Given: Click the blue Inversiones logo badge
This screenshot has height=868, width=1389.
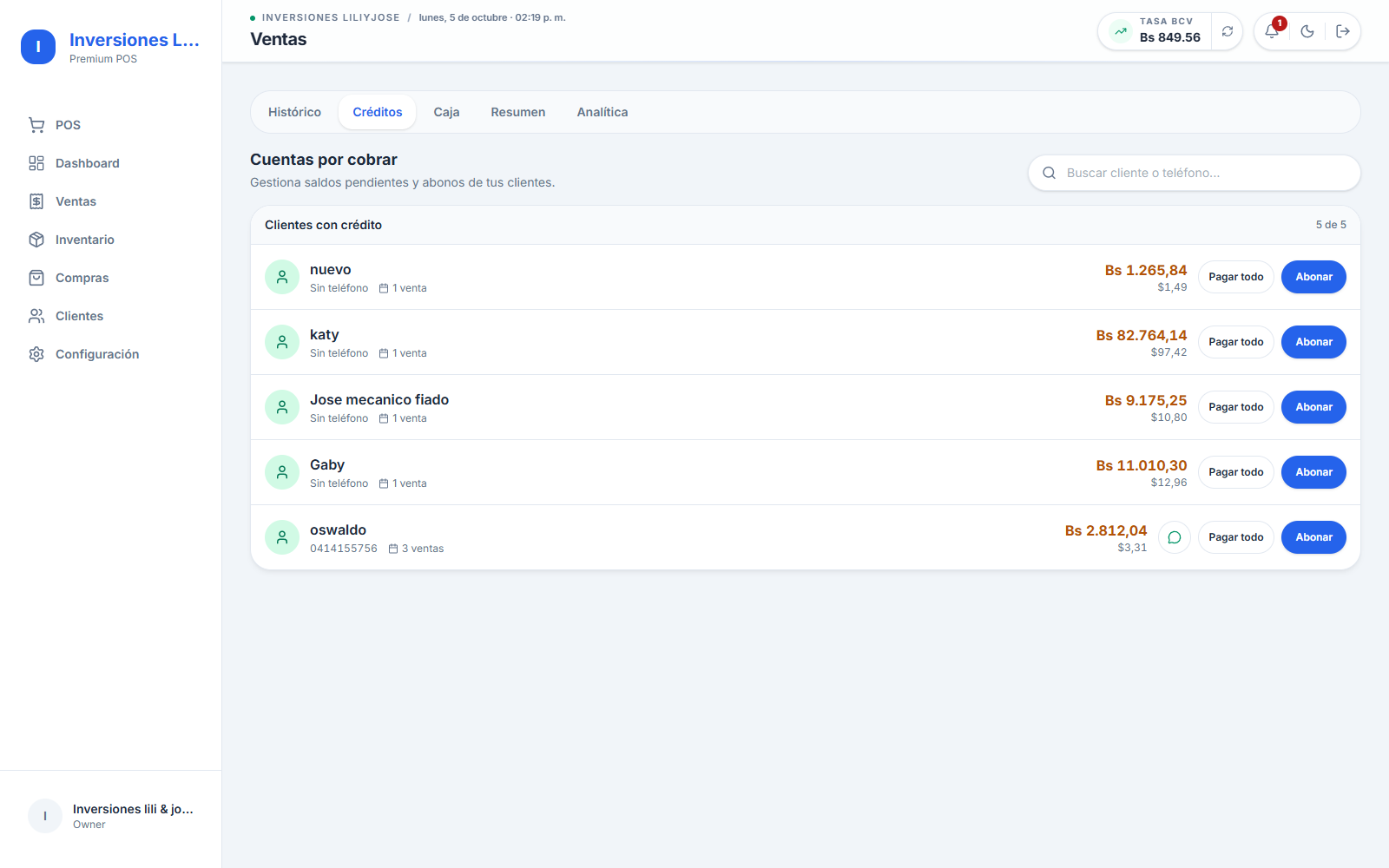Looking at the screenshot, I should point(38,47).
